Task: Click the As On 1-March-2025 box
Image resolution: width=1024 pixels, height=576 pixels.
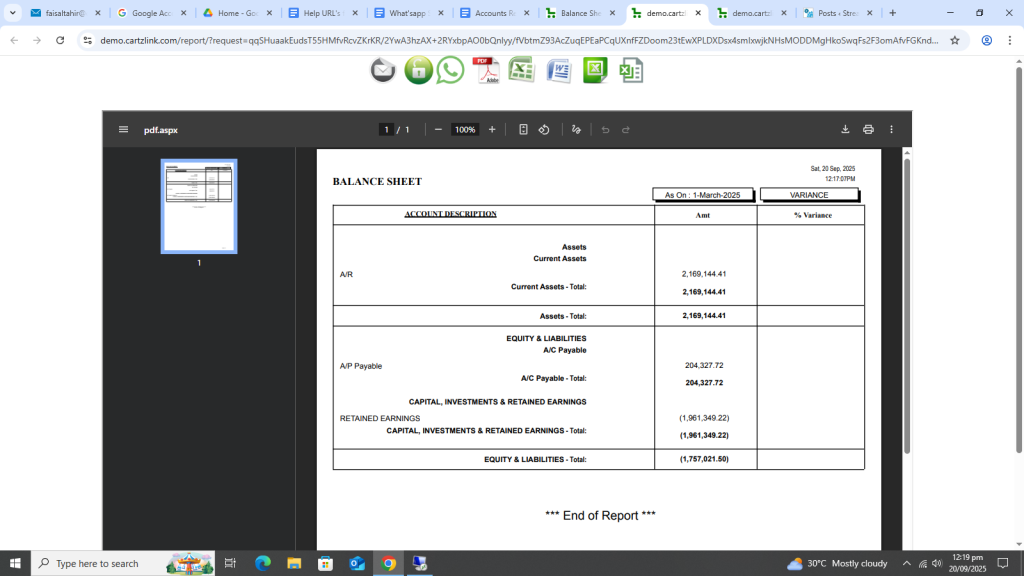Action: click(703, 195)
